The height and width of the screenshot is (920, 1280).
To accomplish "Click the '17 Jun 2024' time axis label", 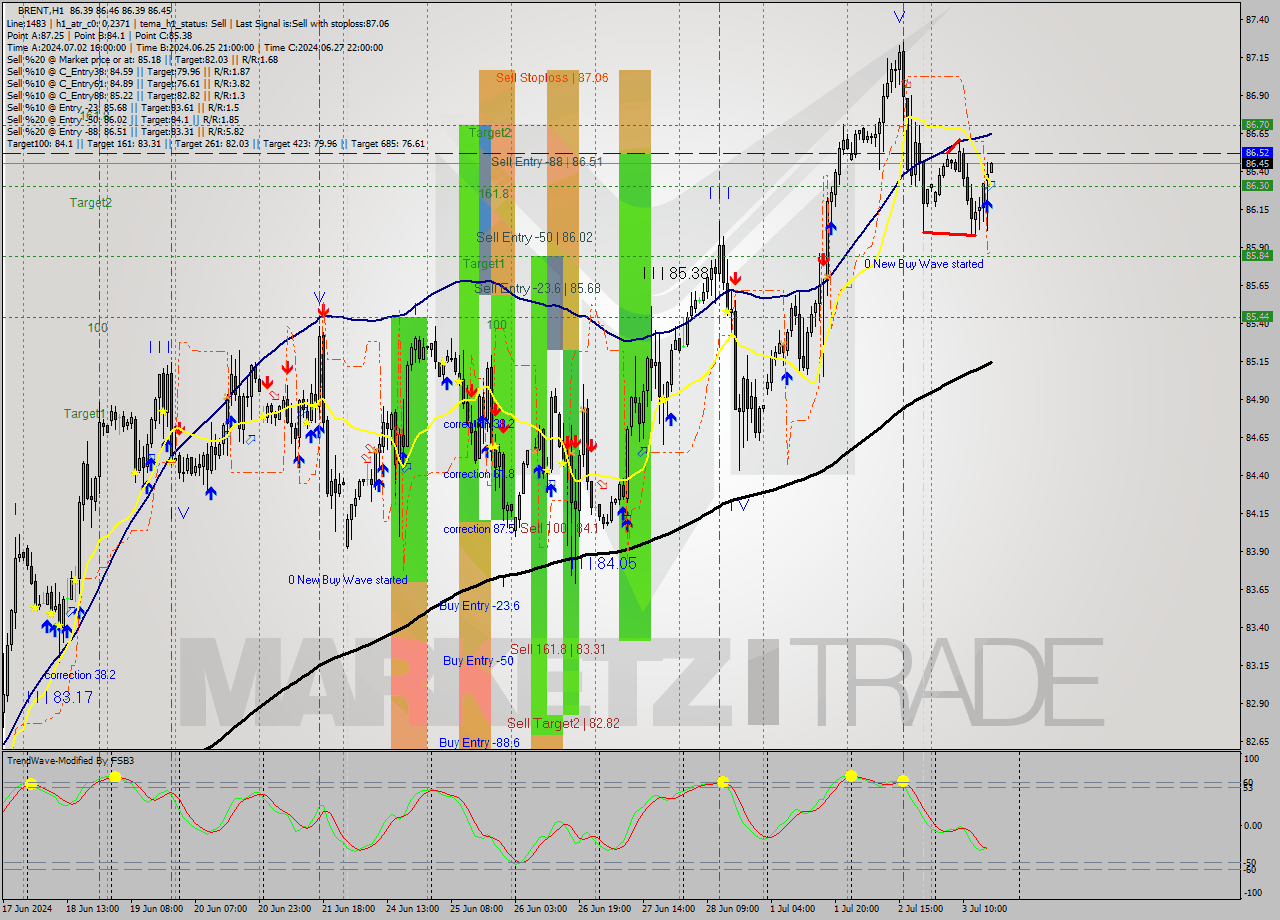I will tap(27, 908).
